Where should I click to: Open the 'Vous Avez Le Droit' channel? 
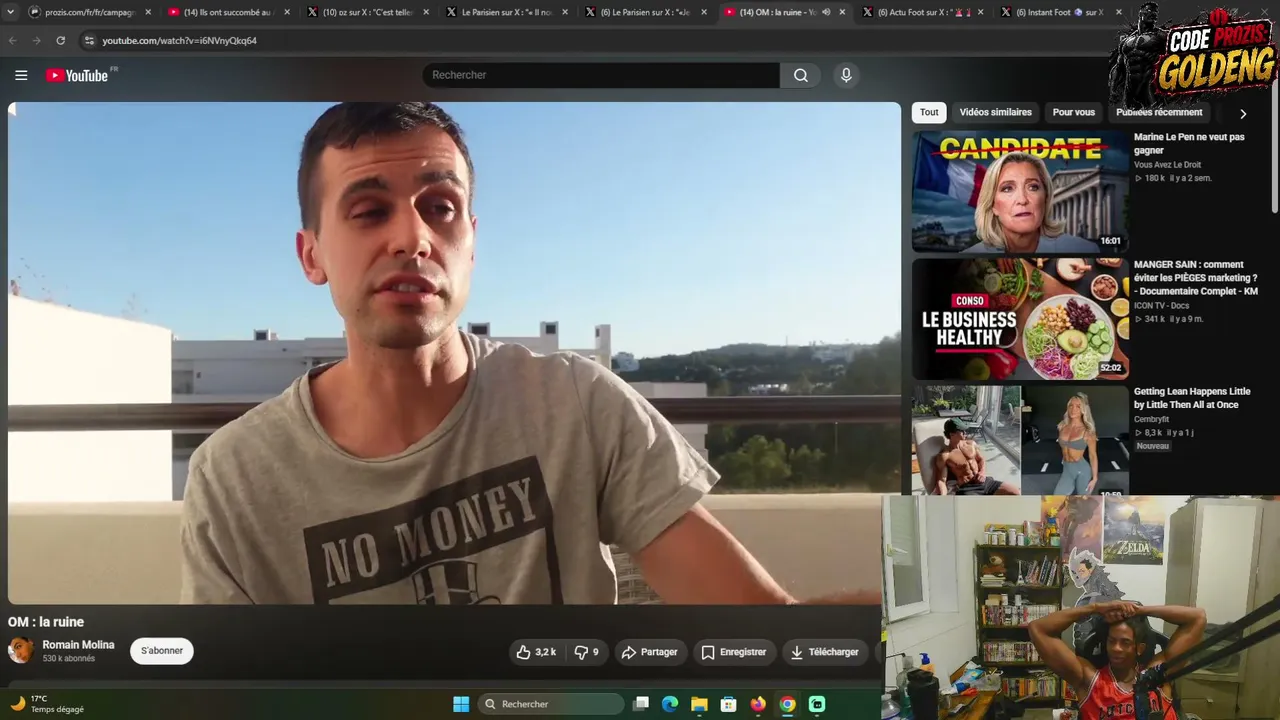pos(1168,165)
